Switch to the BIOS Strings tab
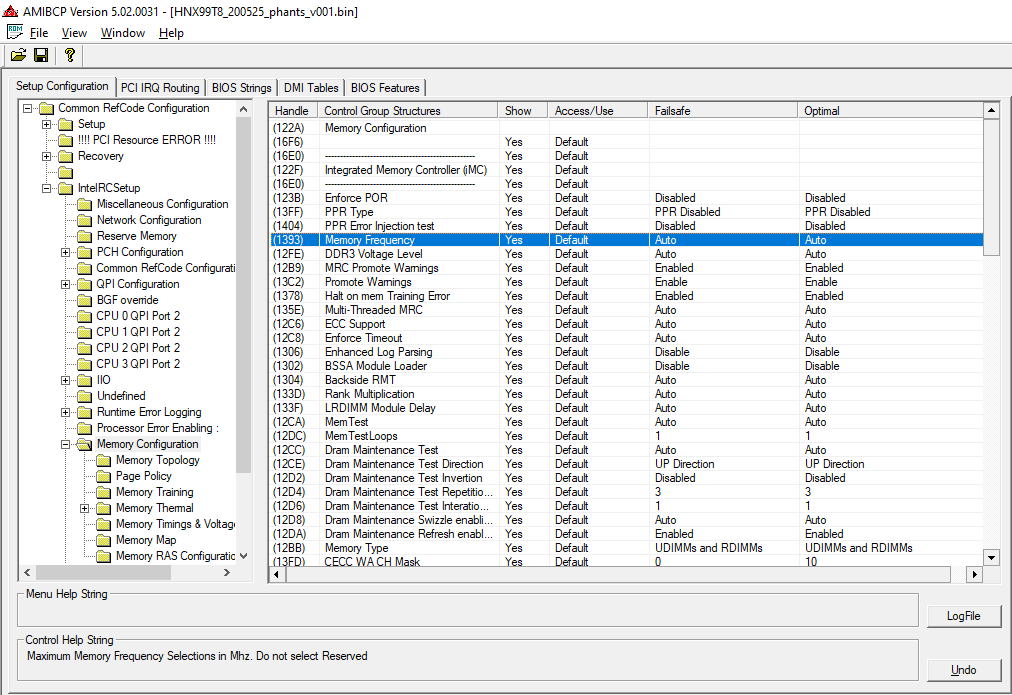Screen dimensions: 1012x695 coord(241,88)
